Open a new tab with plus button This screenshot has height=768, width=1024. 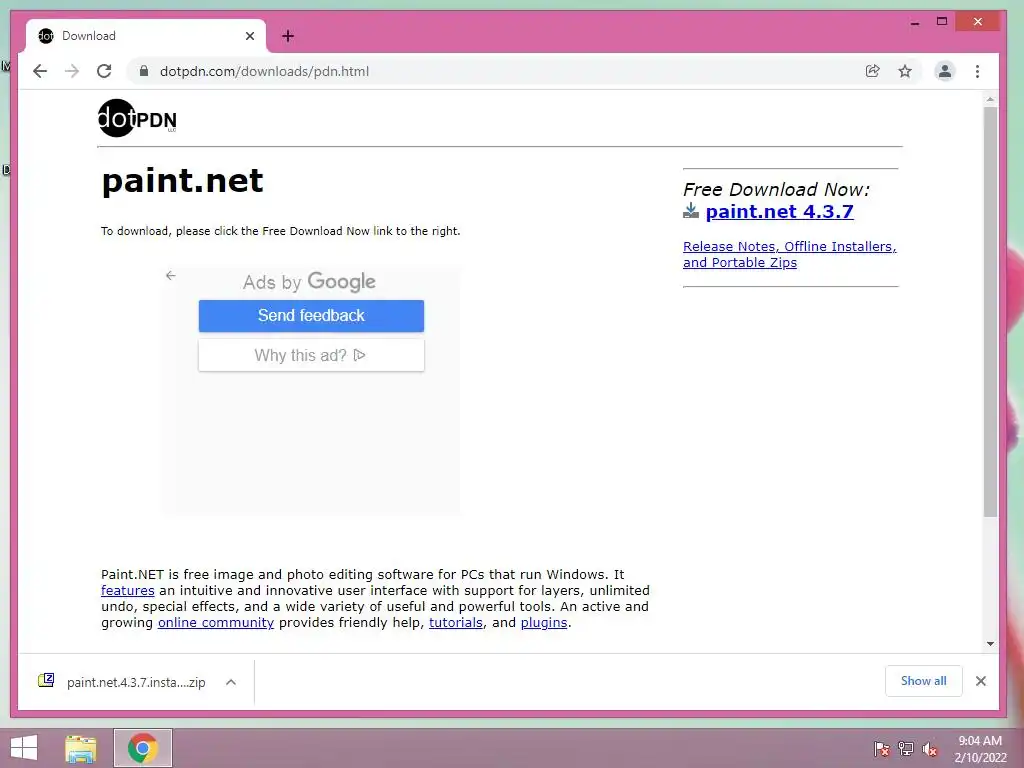288,36
